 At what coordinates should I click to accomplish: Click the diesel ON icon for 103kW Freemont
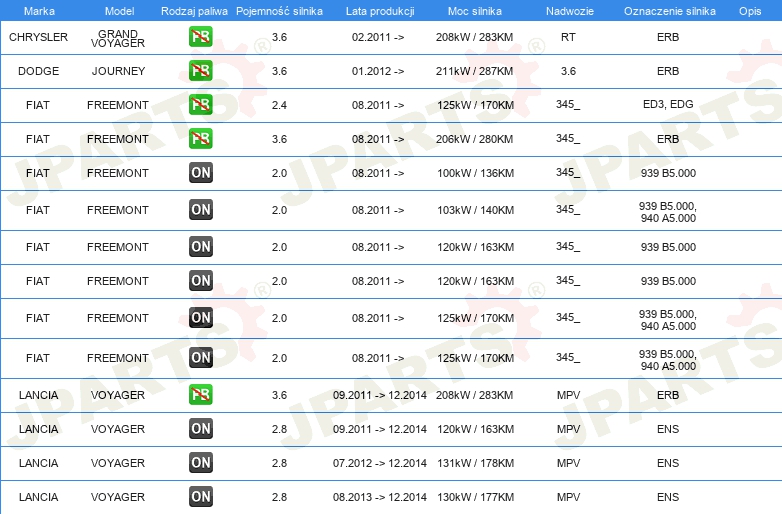(200, 209)
